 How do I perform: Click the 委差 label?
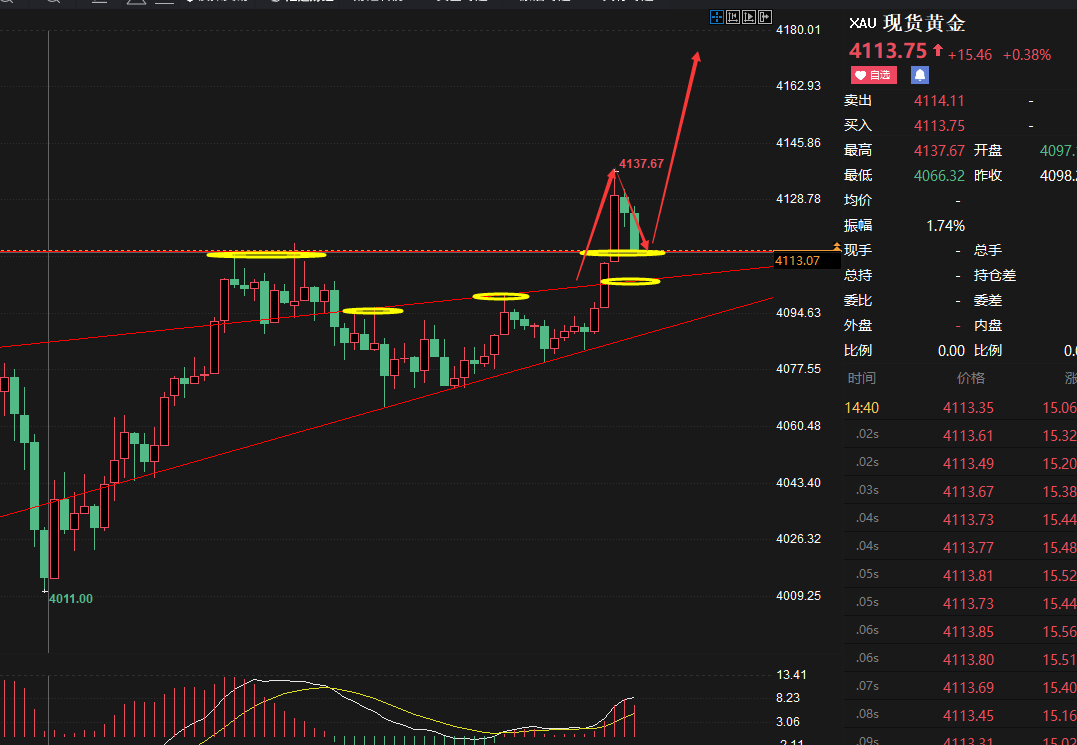(x=988, y=300)
